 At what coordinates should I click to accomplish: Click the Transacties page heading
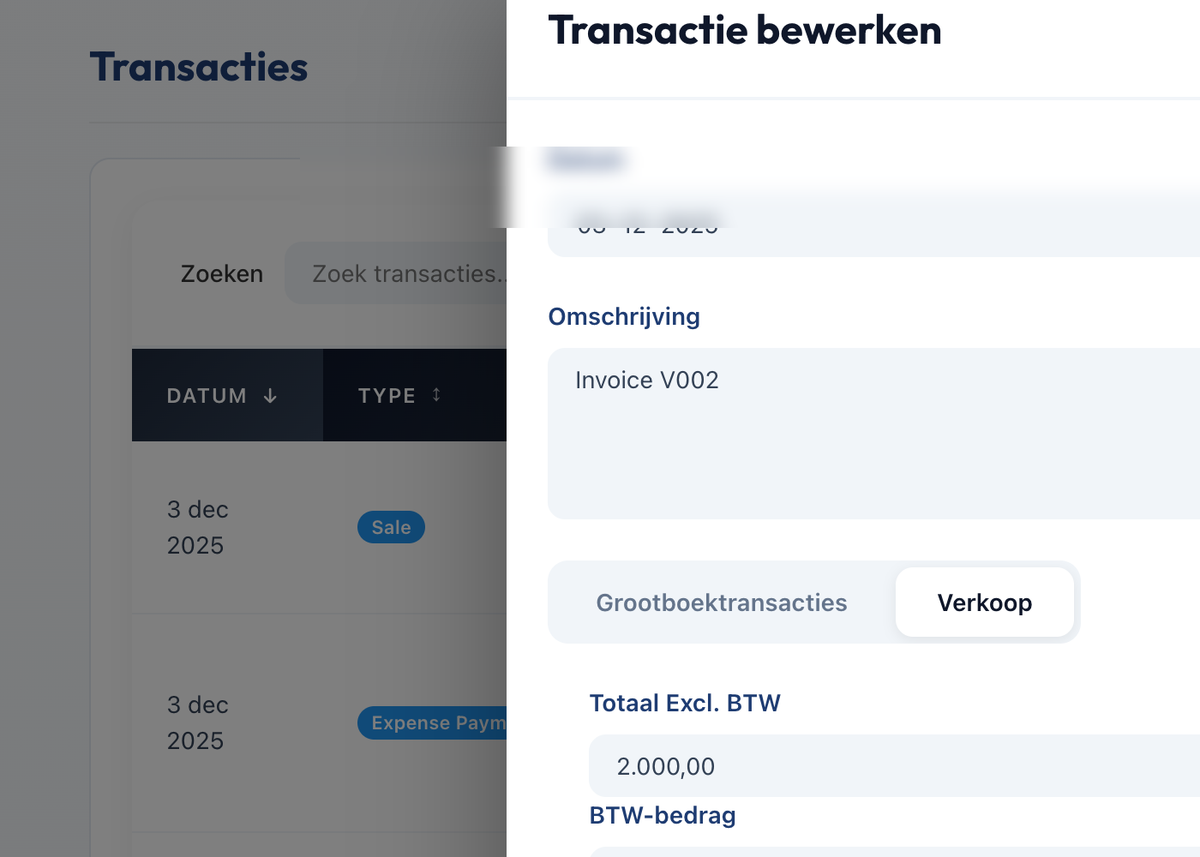click(x=198, y=67)
